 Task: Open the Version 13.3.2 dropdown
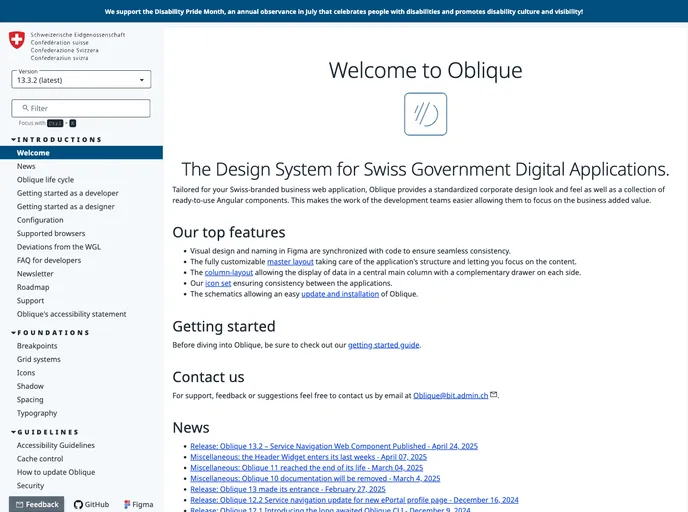click(x=81, y=80)
